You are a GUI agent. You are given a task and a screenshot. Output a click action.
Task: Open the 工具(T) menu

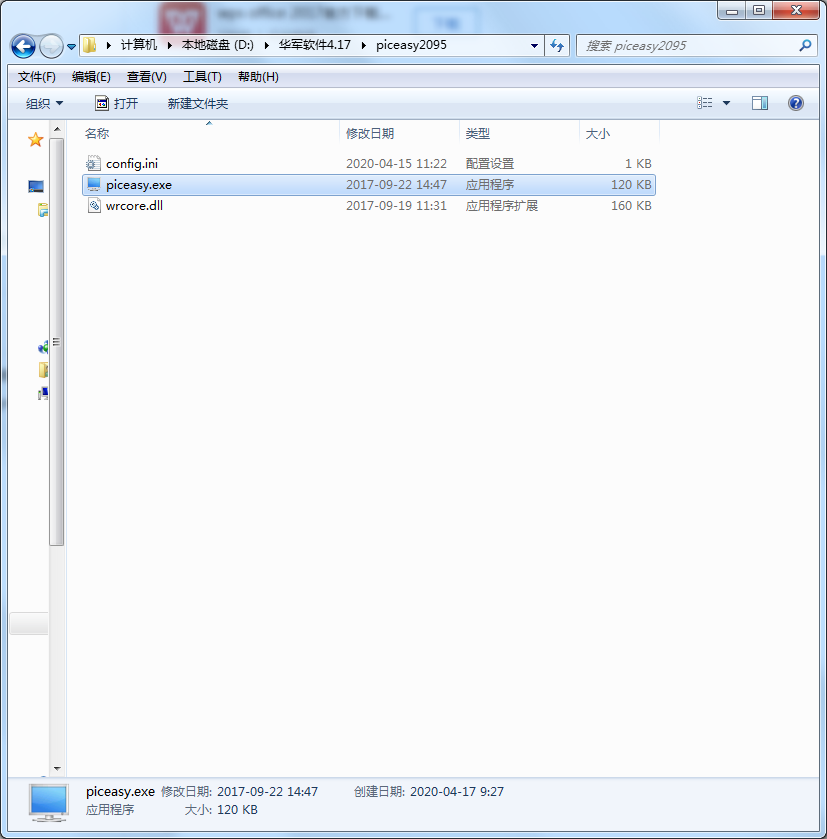(202, 77)
